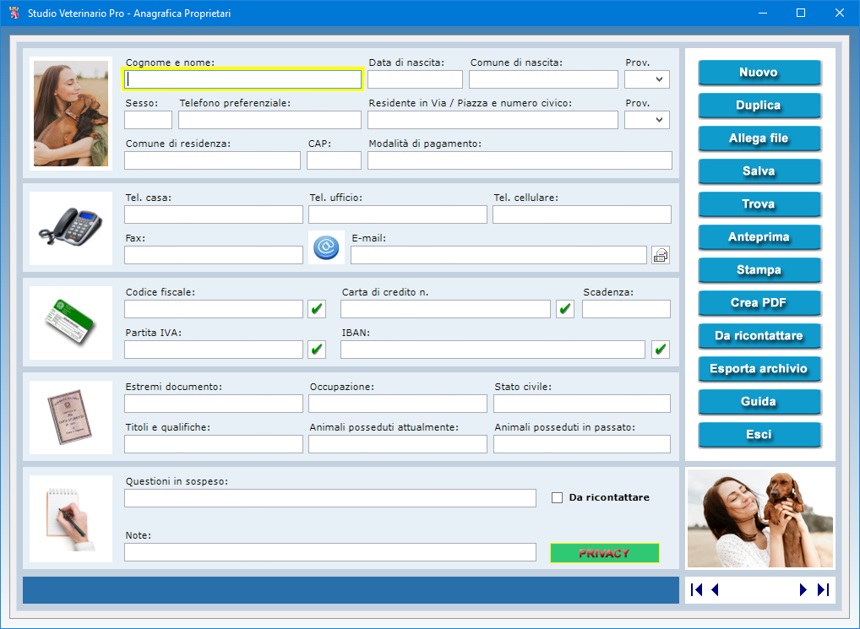860x629 pixels.
Task: Validate Partita IVA with green checkmark
Action: [316, 349]
